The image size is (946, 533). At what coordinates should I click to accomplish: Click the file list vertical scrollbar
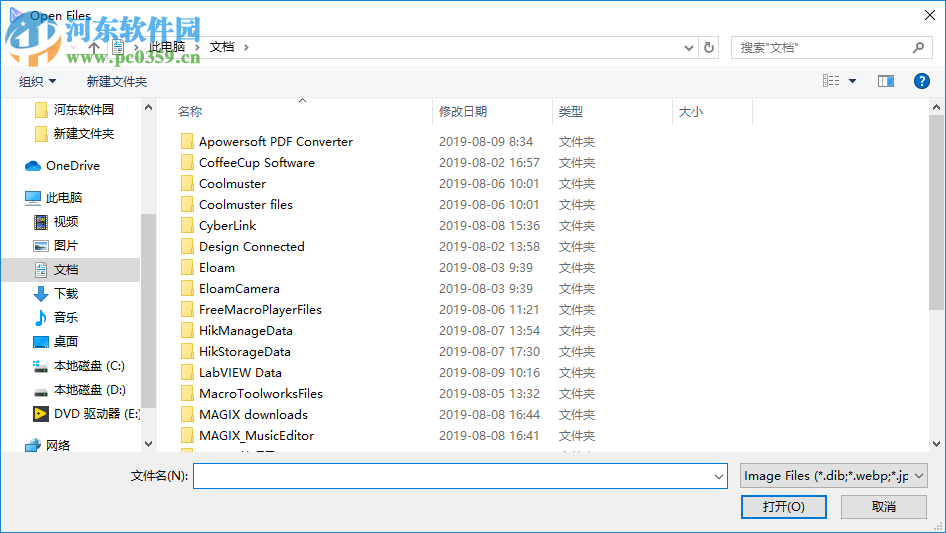[x=936, y=212]
